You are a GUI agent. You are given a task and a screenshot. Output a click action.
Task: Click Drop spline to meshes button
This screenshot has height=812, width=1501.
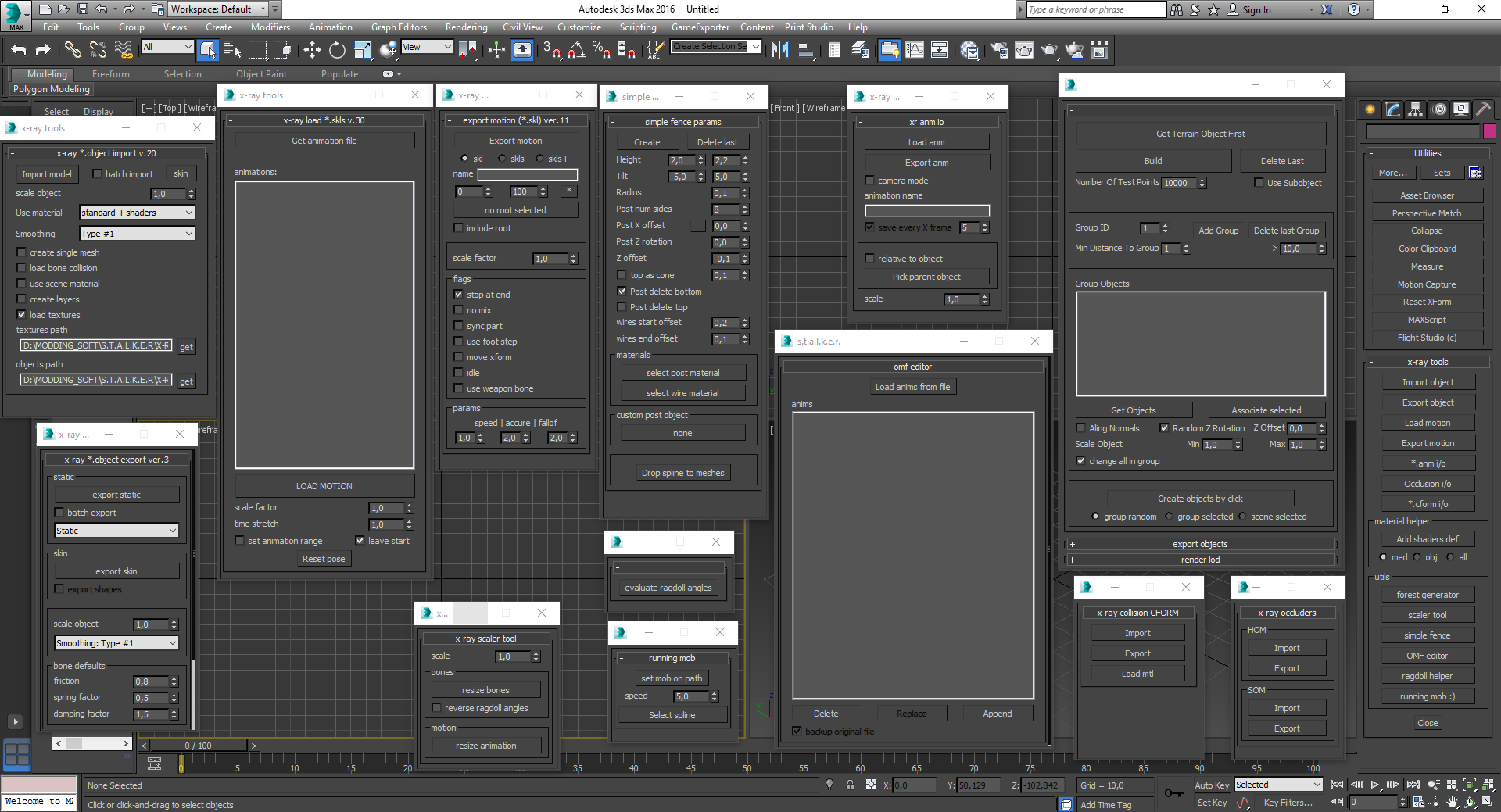683,473
